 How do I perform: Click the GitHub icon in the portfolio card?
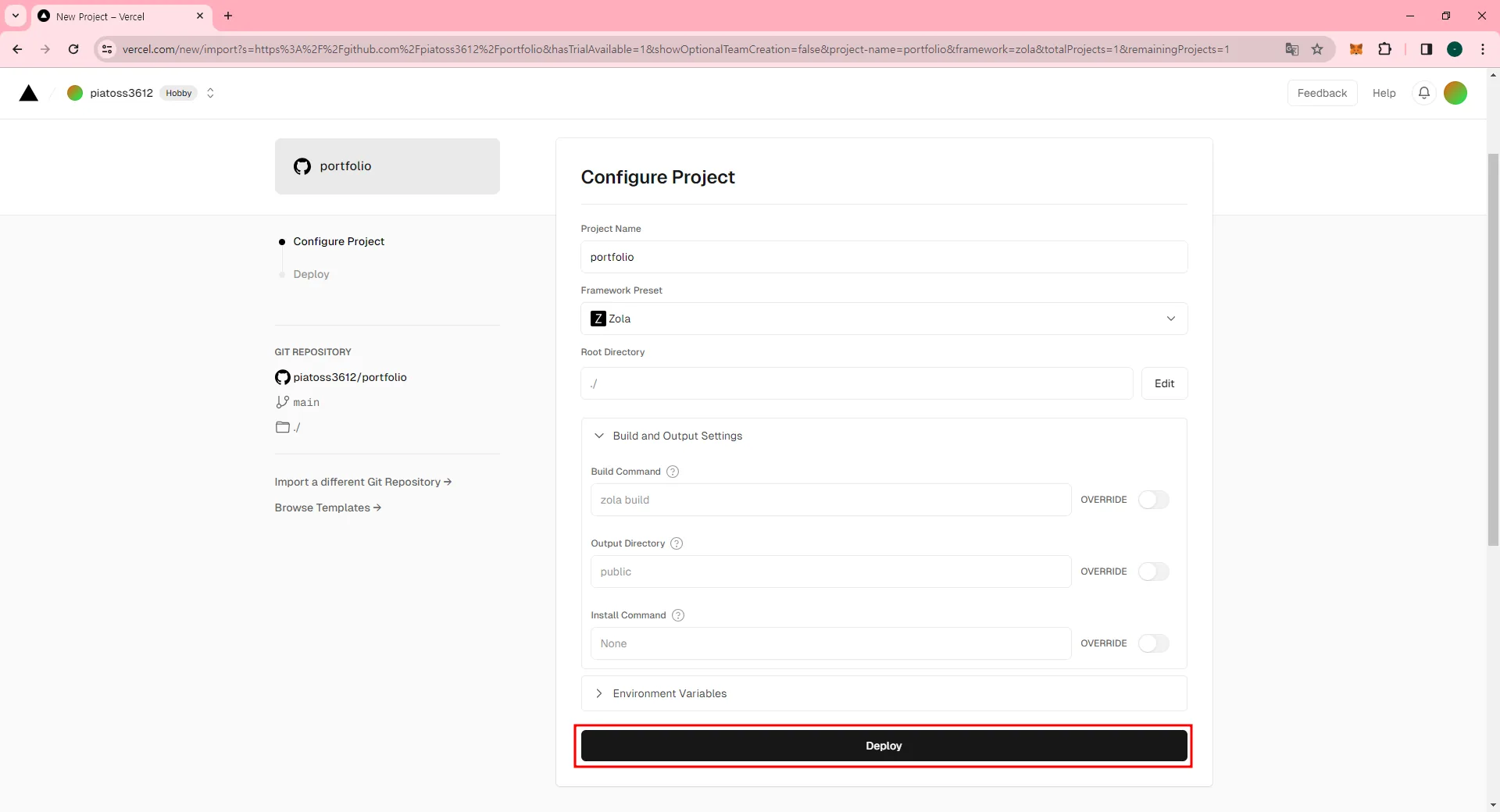pos(302,166)
